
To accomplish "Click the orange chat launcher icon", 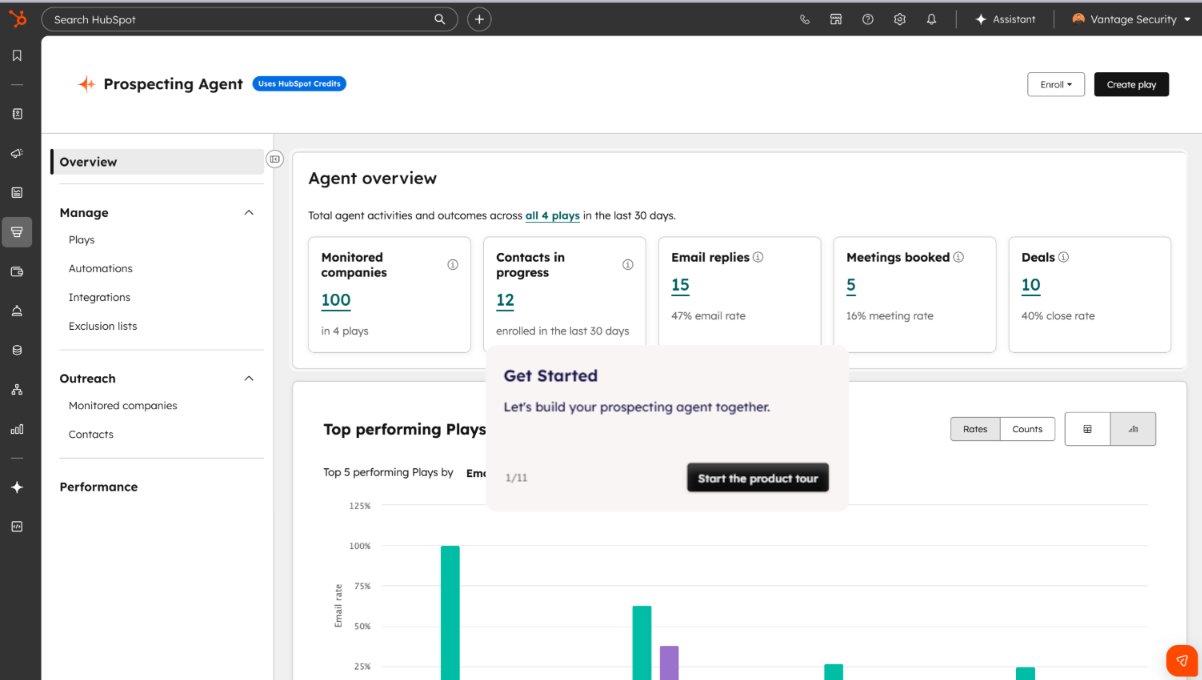I will 1182,661.
